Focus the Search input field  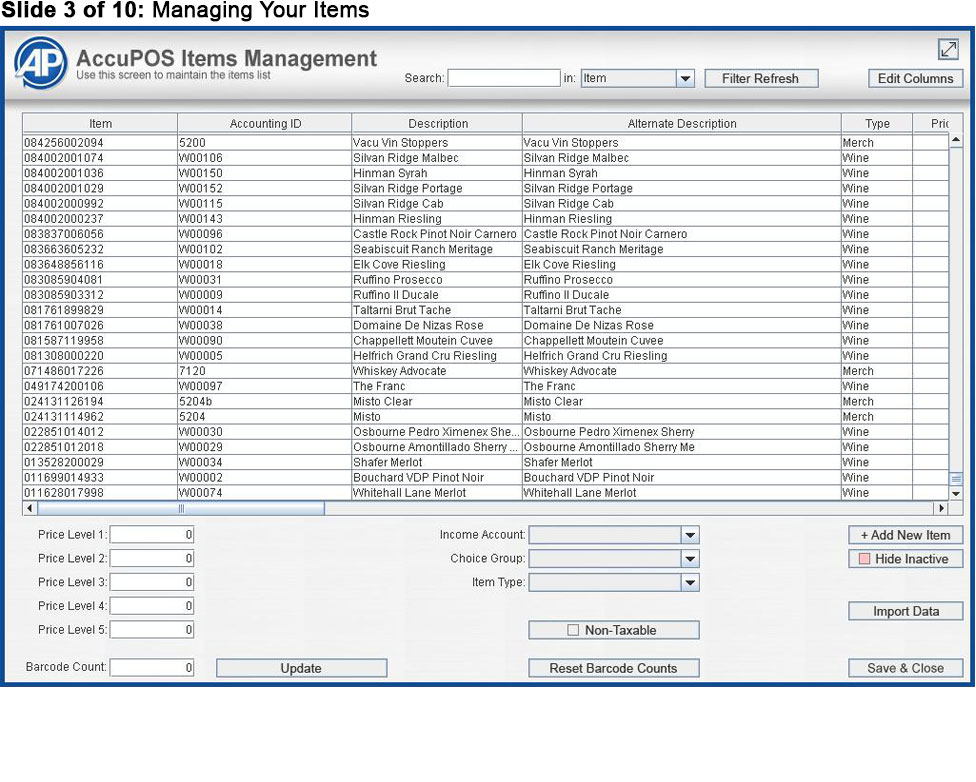[x=504, y=78]
